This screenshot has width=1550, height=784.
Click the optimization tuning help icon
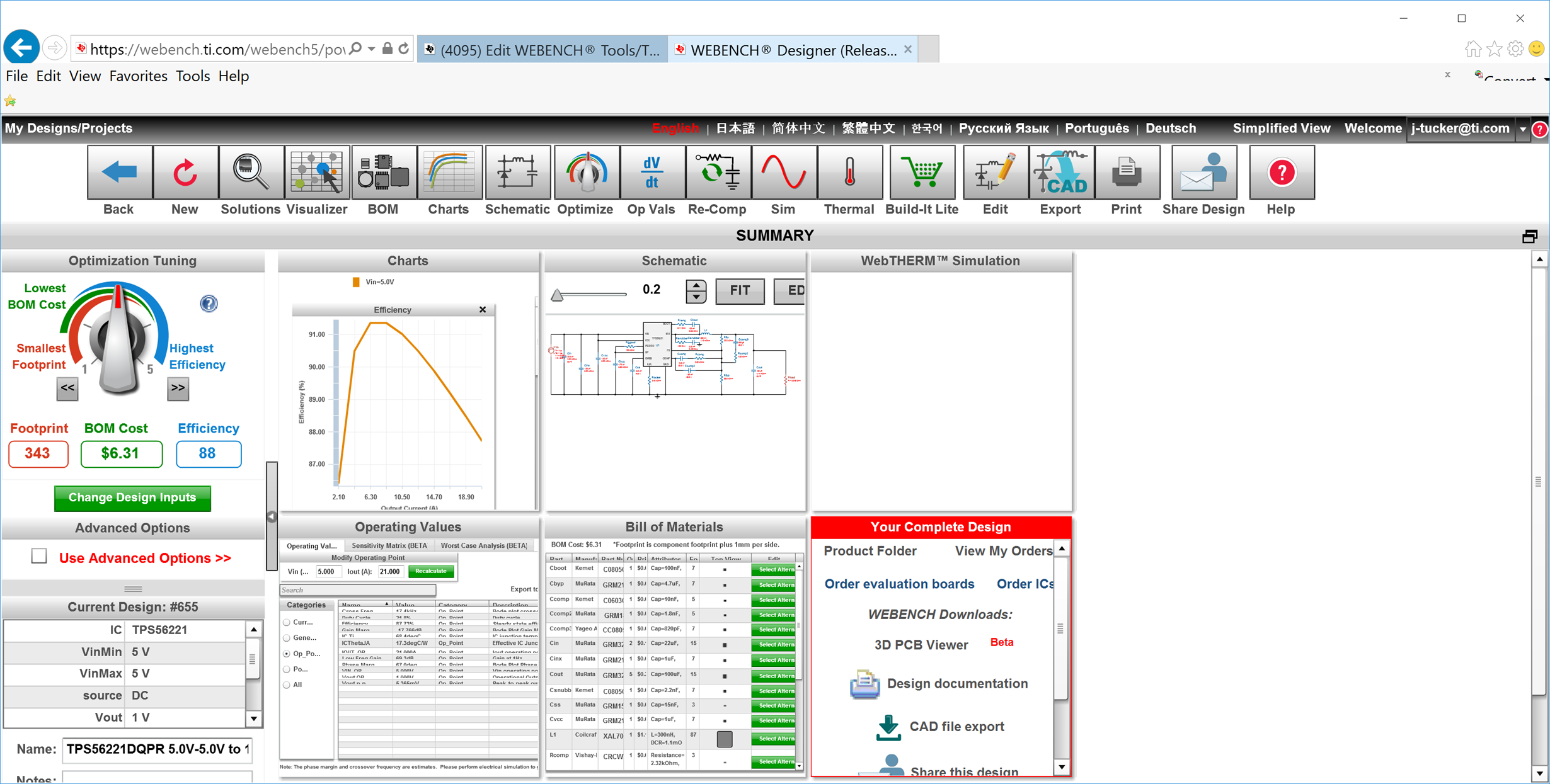point(209,304)
